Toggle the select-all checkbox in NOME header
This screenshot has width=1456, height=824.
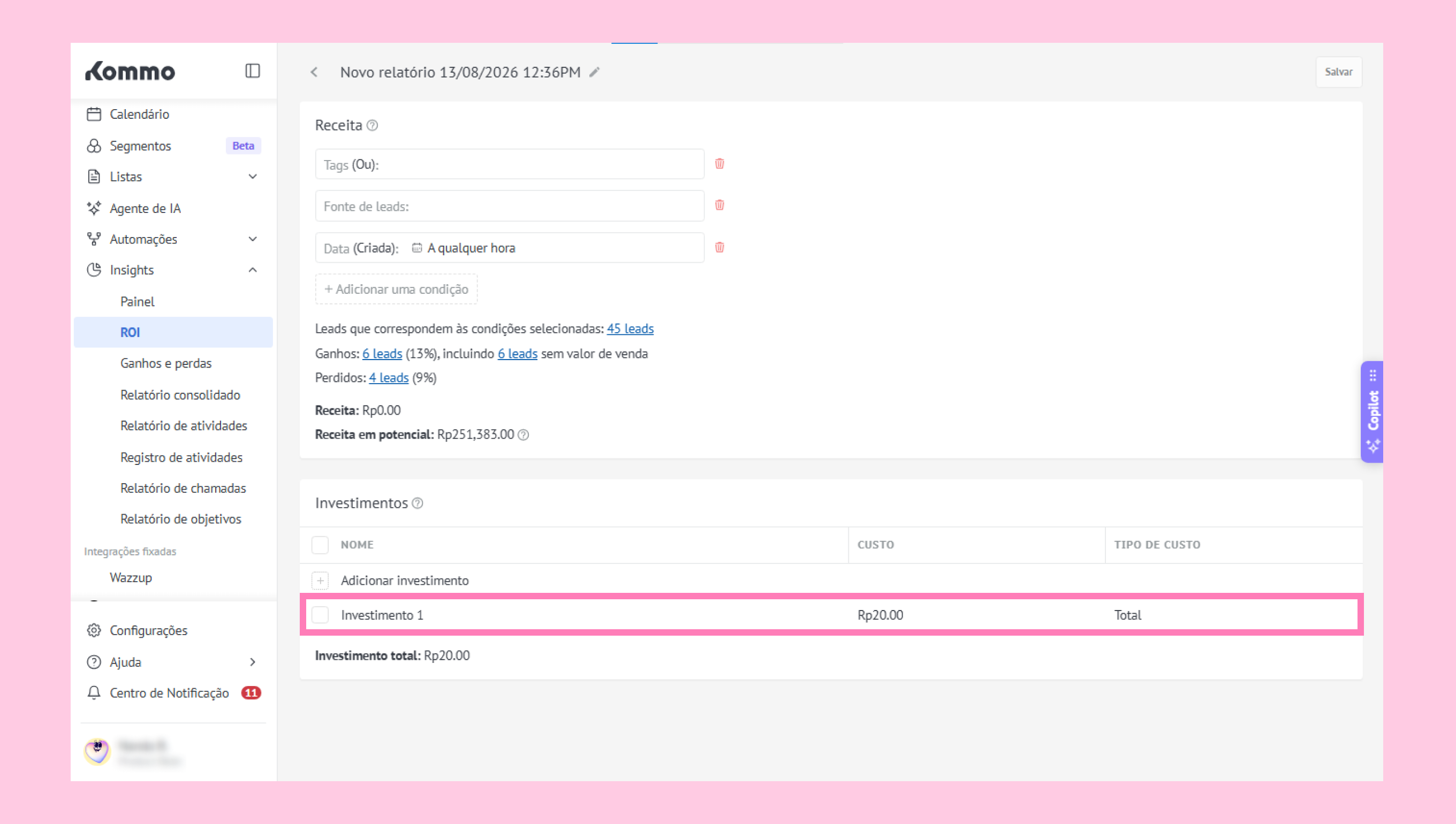coord(320,545)
